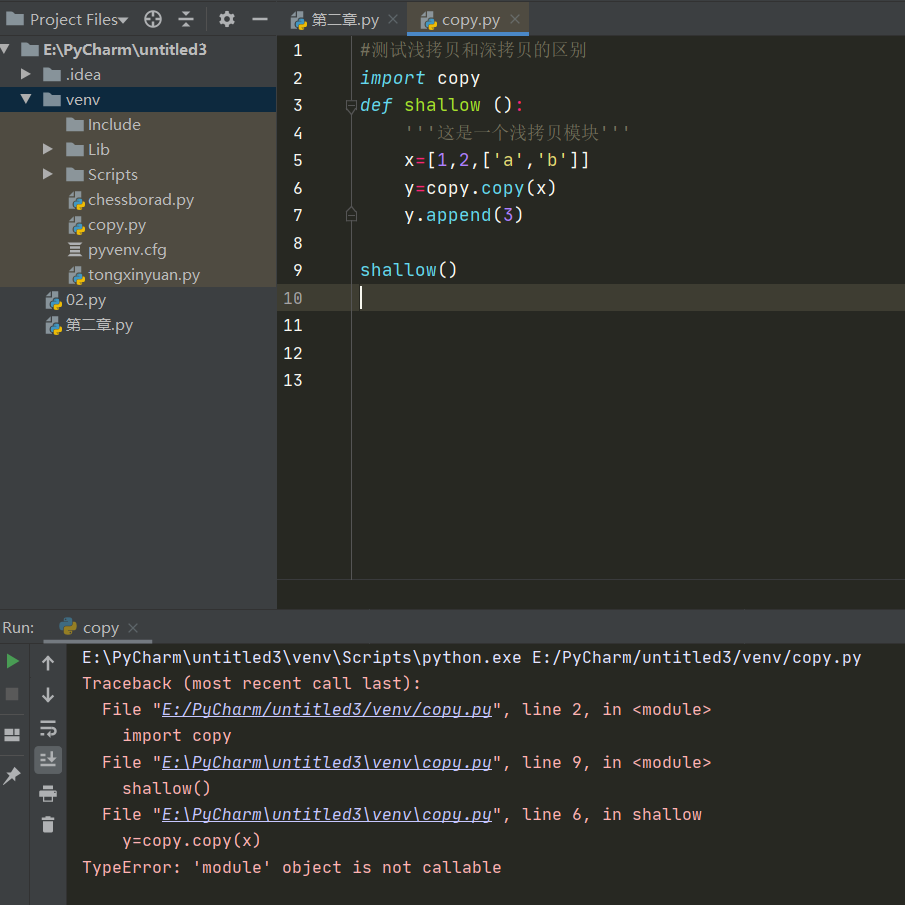The width and height of the screenshot is (905, 905).
Task: Hide the Project tool window
Action: 260,20
